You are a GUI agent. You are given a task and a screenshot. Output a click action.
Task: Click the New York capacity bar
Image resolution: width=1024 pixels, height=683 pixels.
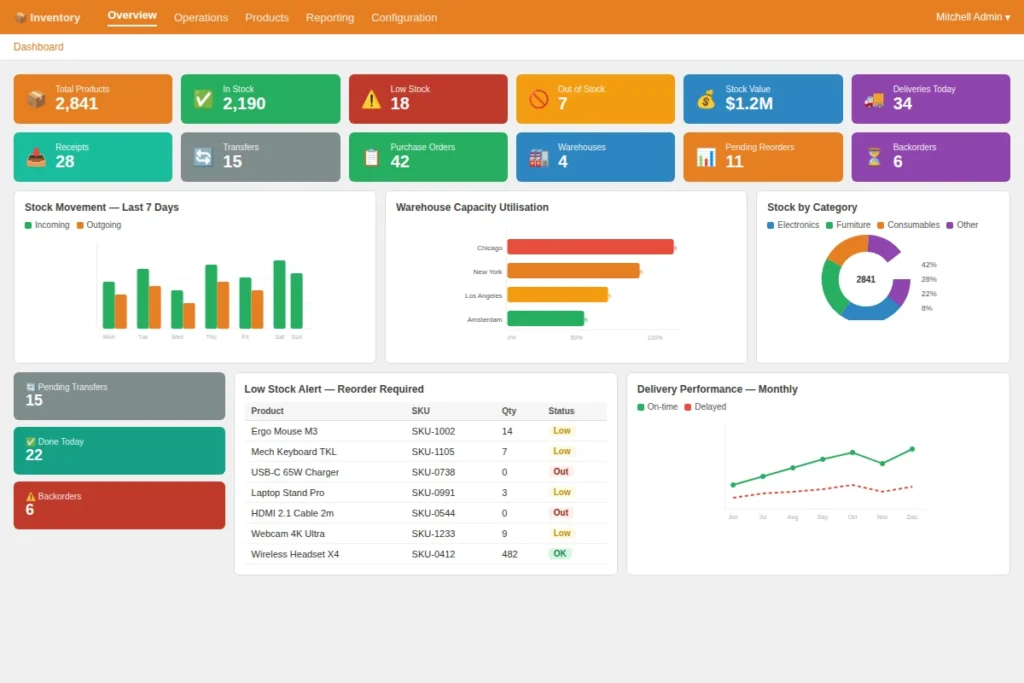point(573,271)
